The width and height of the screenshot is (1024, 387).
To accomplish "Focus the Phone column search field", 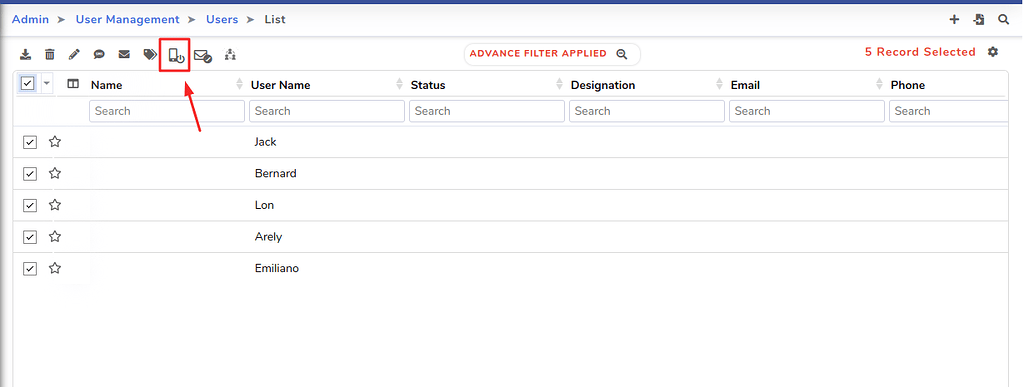I will (x=949, y=111).
